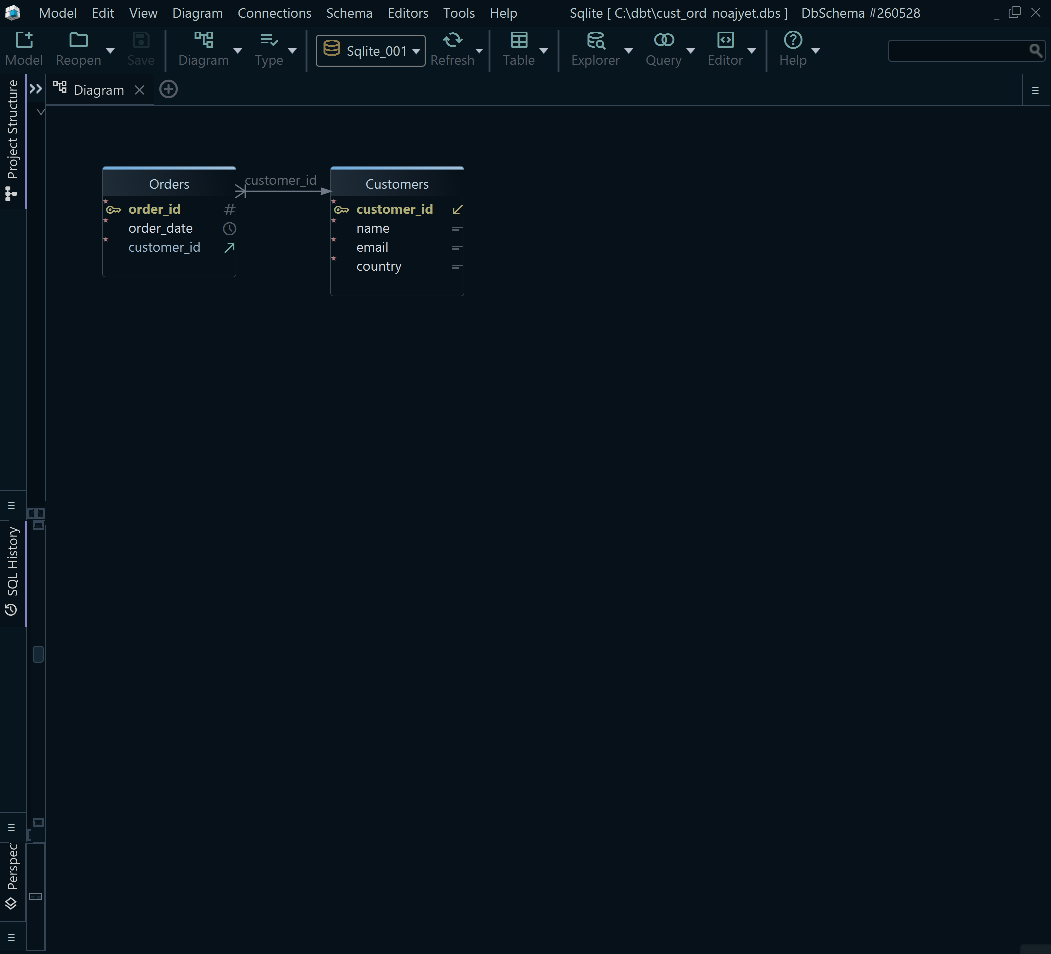Open the Diagram menu
The image size is (1051, 954).
[x=197, y=13]
